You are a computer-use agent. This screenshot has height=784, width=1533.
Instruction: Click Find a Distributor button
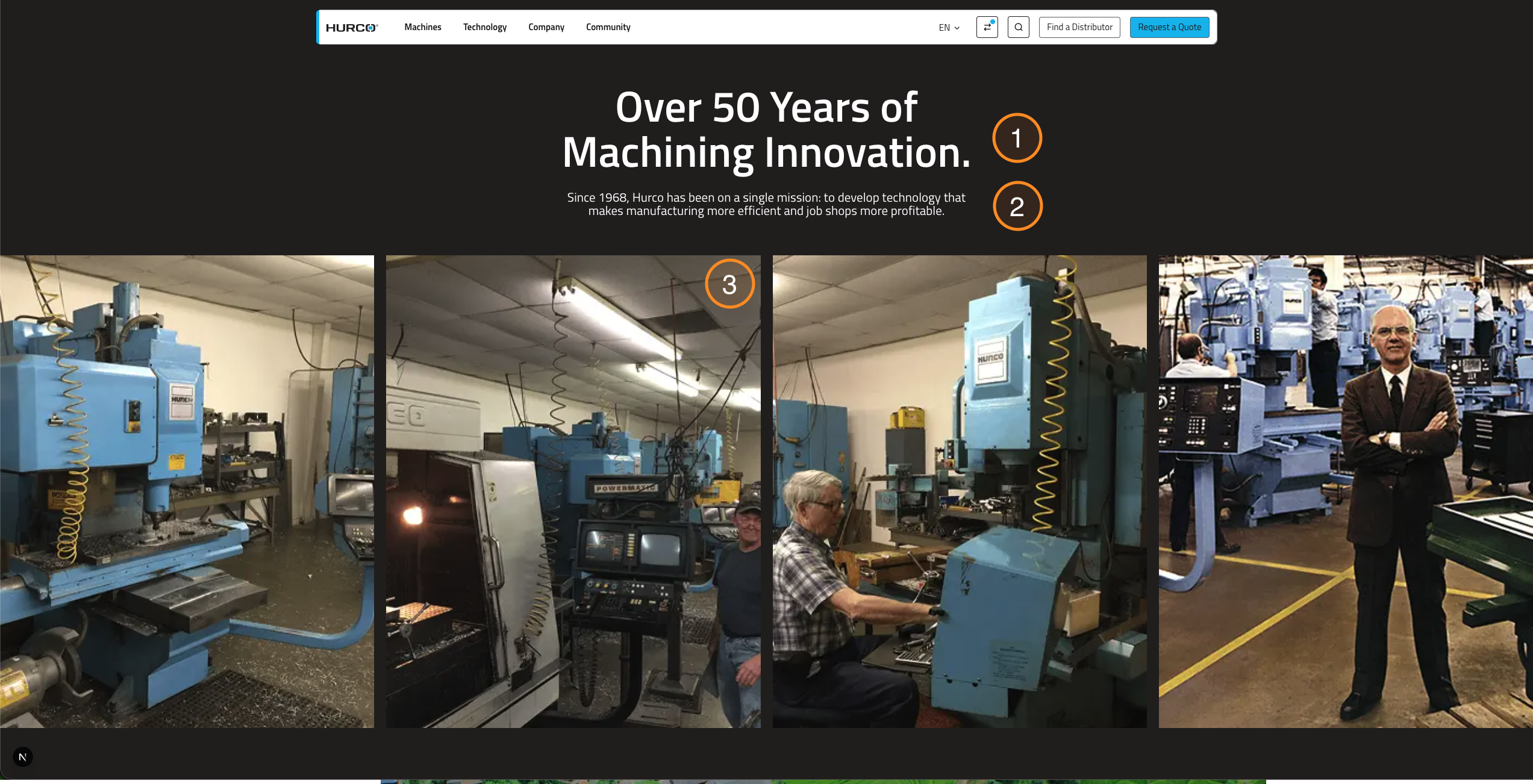coord(1079,27)
